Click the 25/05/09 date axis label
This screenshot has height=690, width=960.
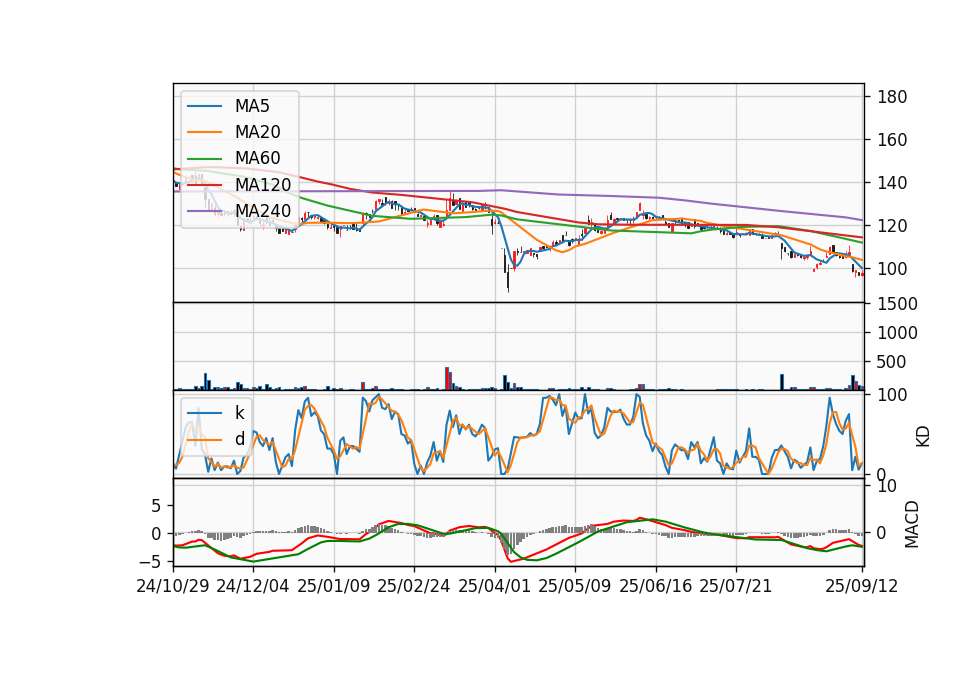tap(575, 586)
